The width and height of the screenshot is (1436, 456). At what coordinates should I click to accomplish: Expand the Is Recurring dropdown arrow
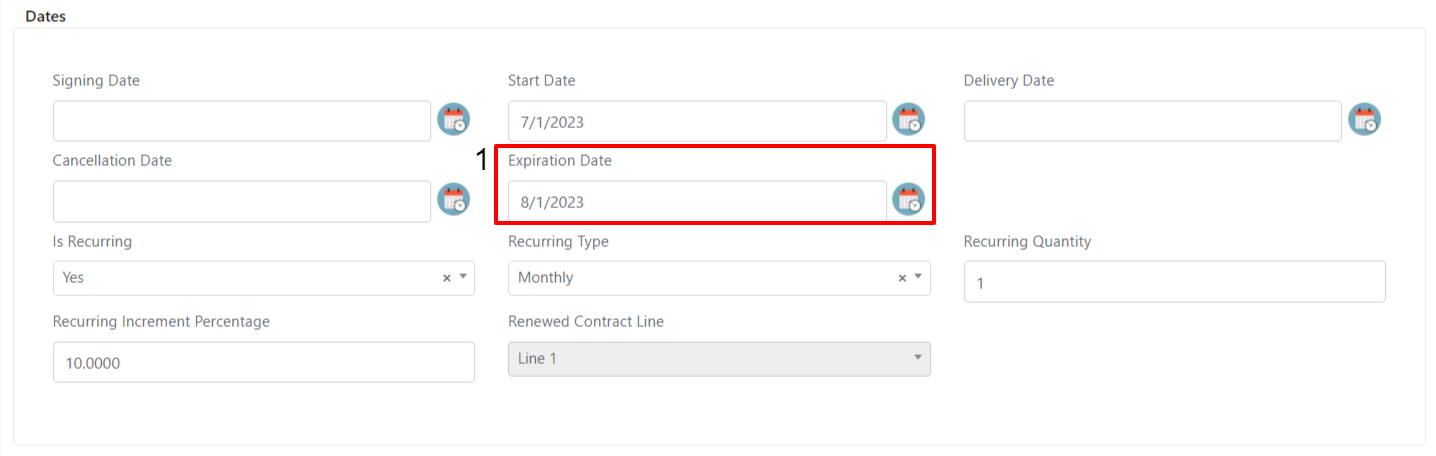(464, 278)
